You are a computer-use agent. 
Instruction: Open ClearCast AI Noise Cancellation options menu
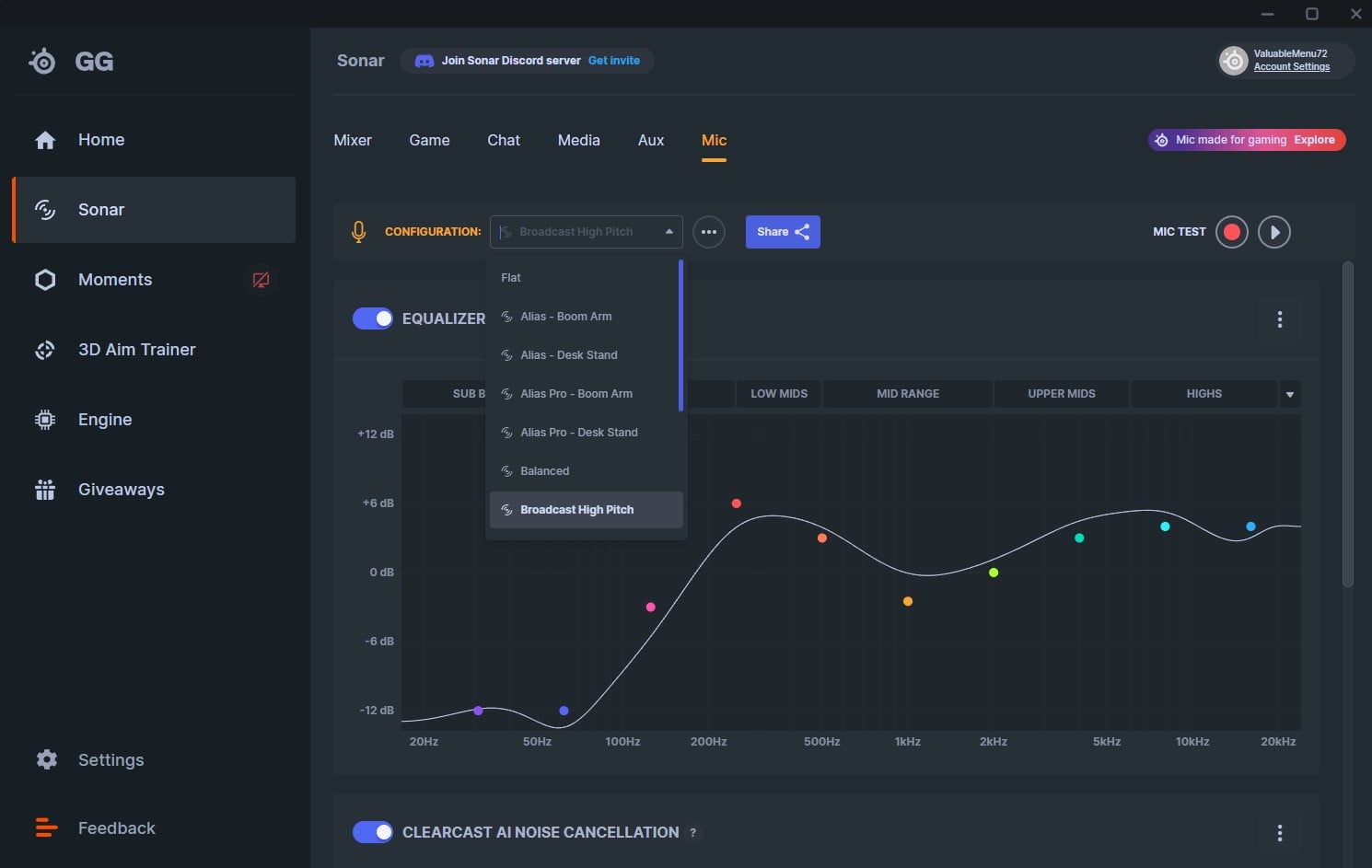click(x=1279, y=833)
